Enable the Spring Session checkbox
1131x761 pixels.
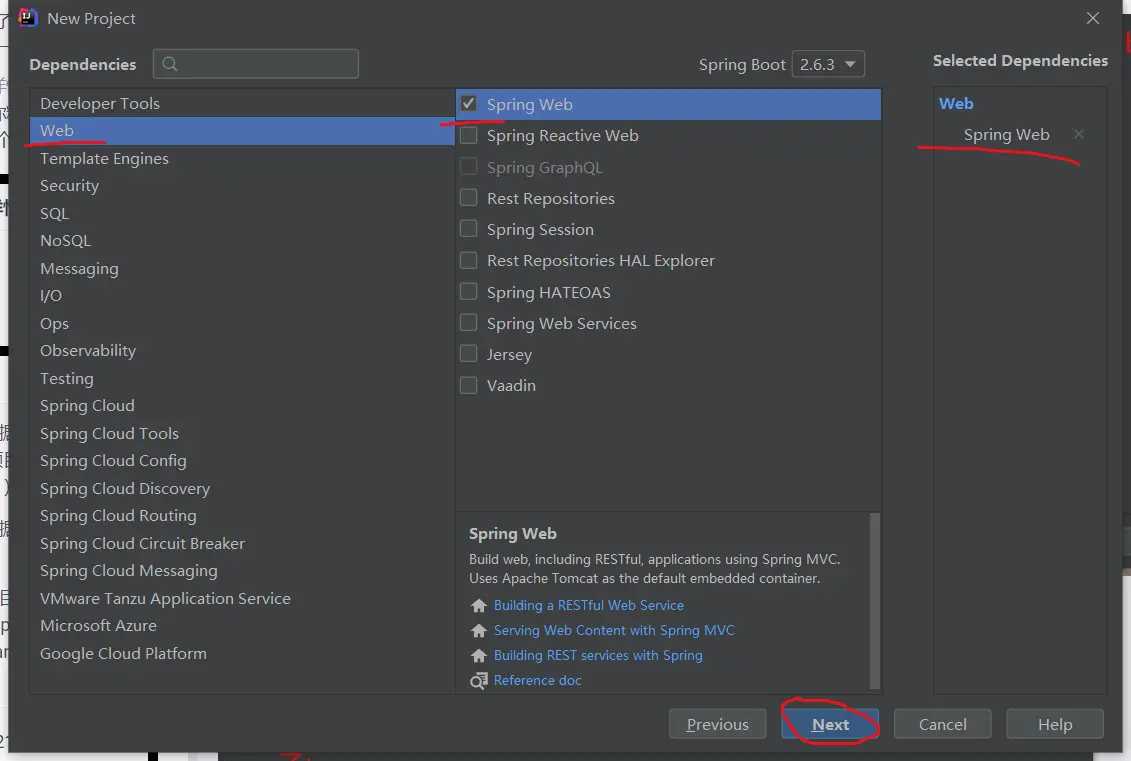click(x=469, y=229)
